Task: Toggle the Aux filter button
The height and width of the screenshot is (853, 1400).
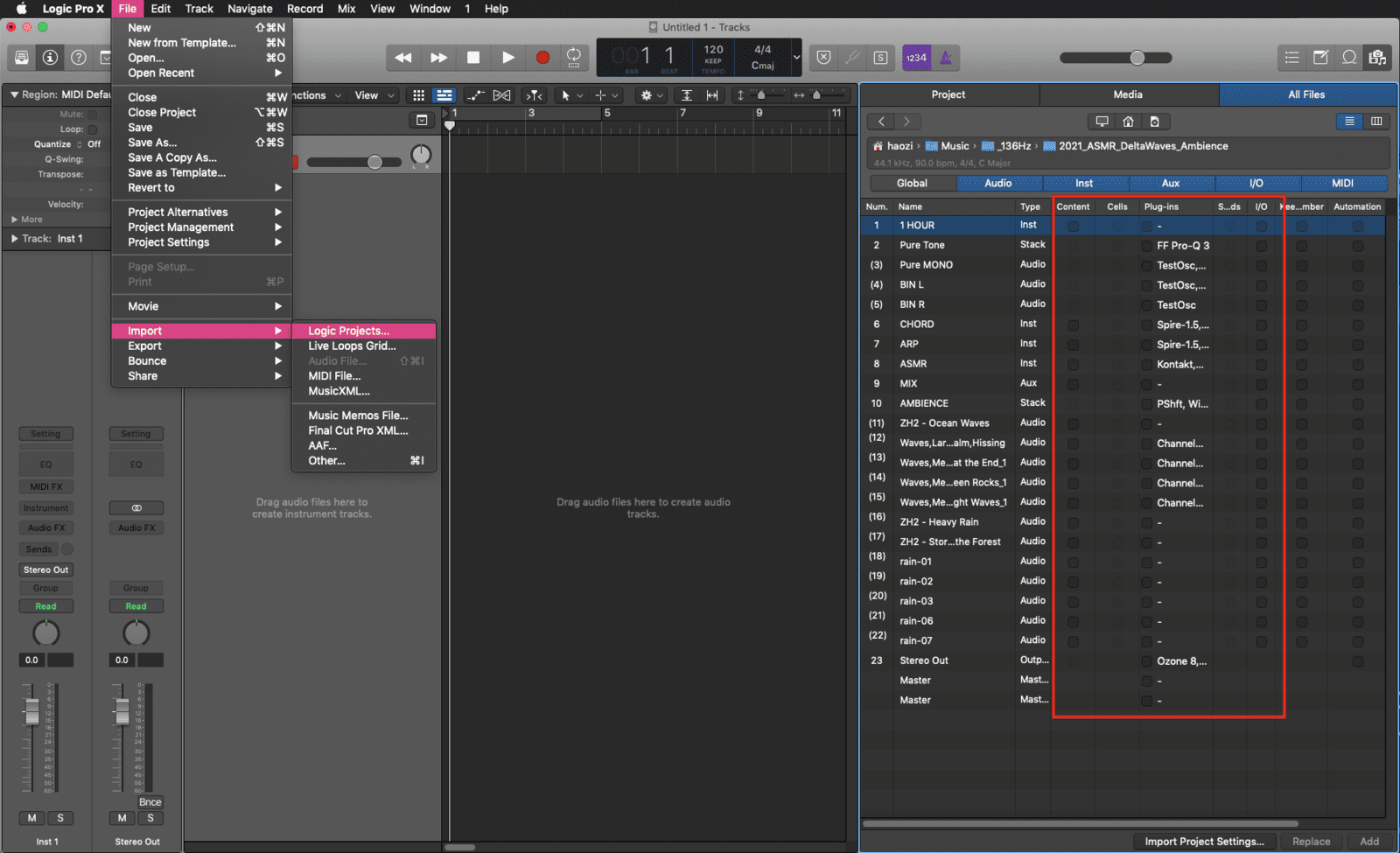Action: coord(1171,184)
